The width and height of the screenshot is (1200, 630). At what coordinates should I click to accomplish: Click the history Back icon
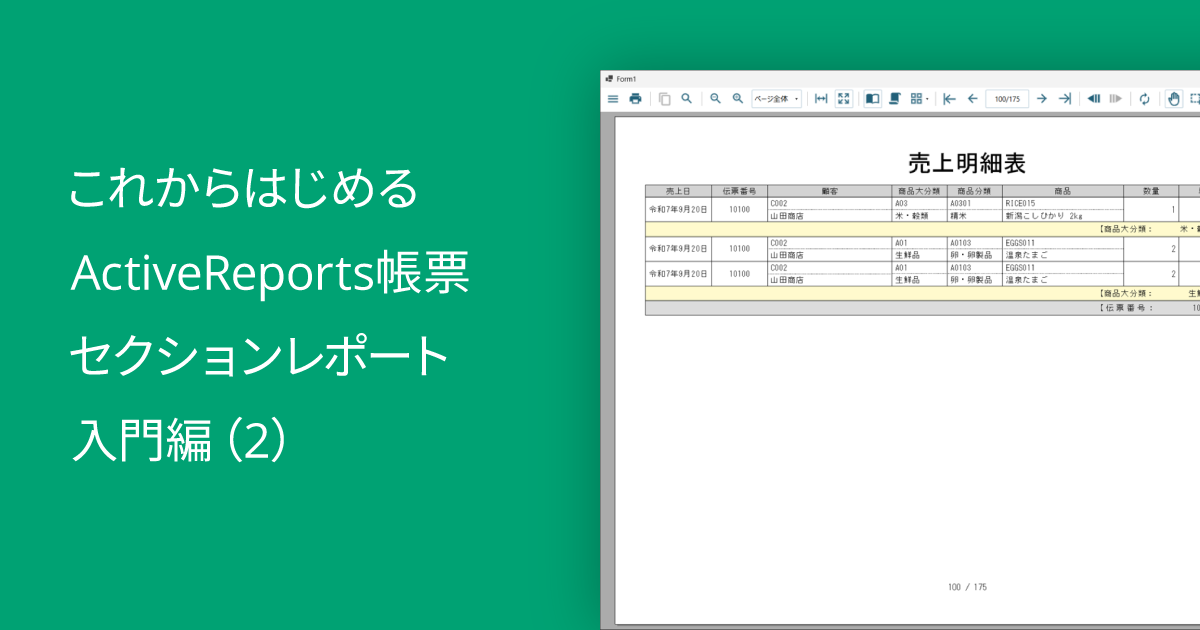(1094, 98)
